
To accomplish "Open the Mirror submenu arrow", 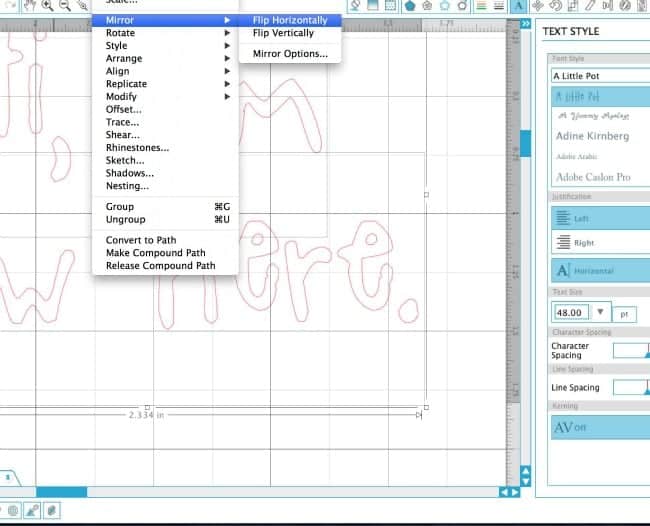I will coord(227,20).
